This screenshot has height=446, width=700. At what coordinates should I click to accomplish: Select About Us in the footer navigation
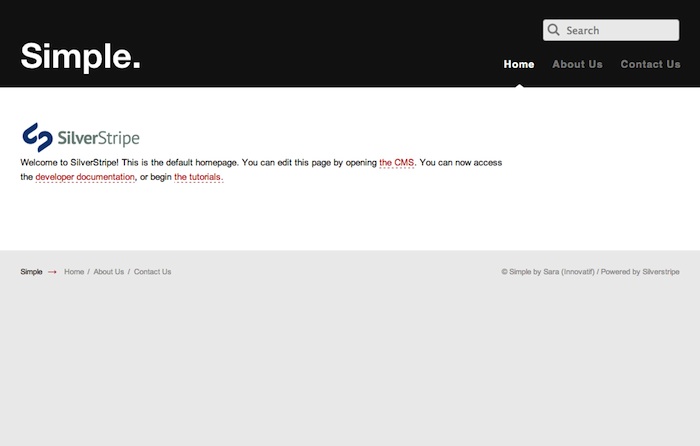[x=109, y=272]
